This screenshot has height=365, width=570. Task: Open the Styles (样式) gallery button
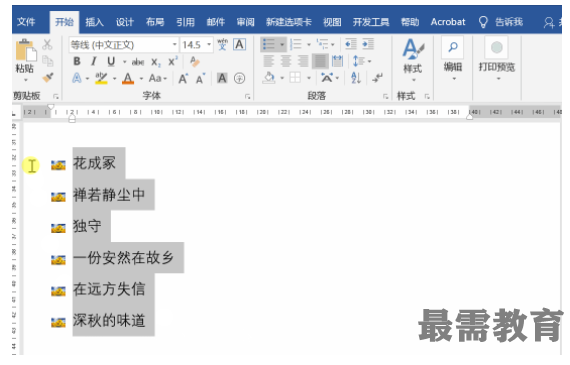coord(413,60)
